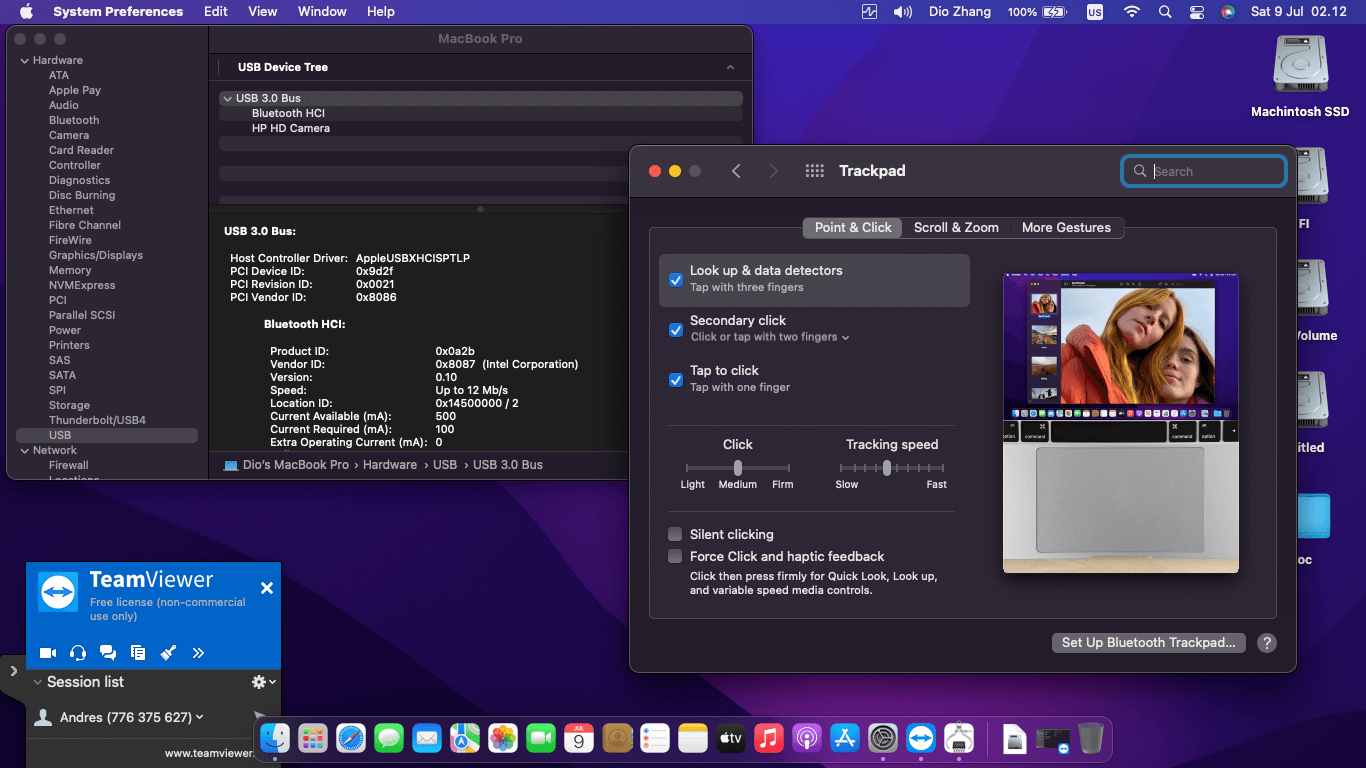Select HP HD Camera in device tree

pyautogui.click(x=290, y=128)
